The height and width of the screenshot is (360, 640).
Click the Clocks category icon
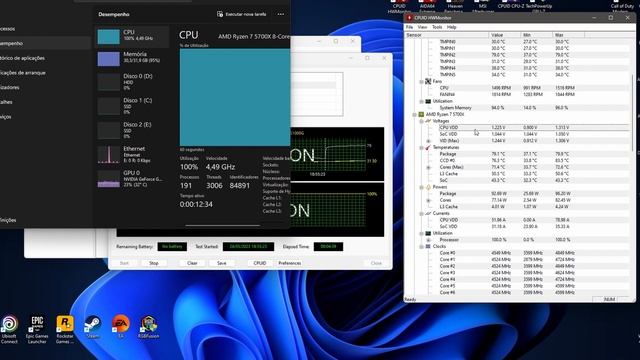click(x=428, y=247)
